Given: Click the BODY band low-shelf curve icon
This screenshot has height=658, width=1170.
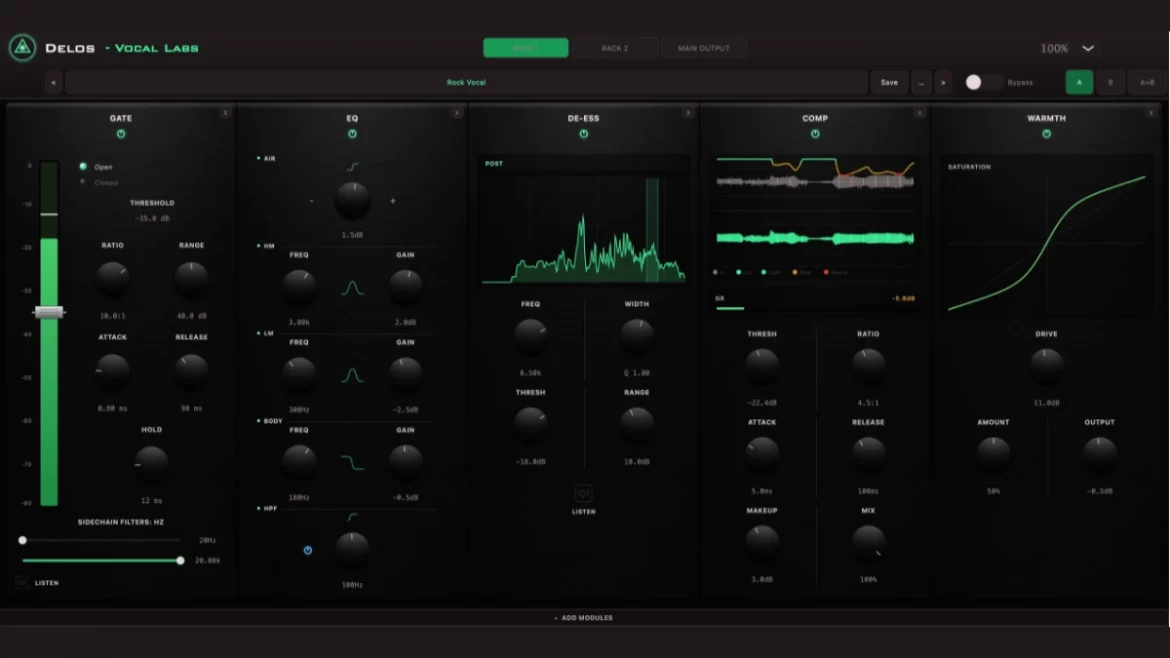Looking at the screenshot, I should tap(352, 463).
